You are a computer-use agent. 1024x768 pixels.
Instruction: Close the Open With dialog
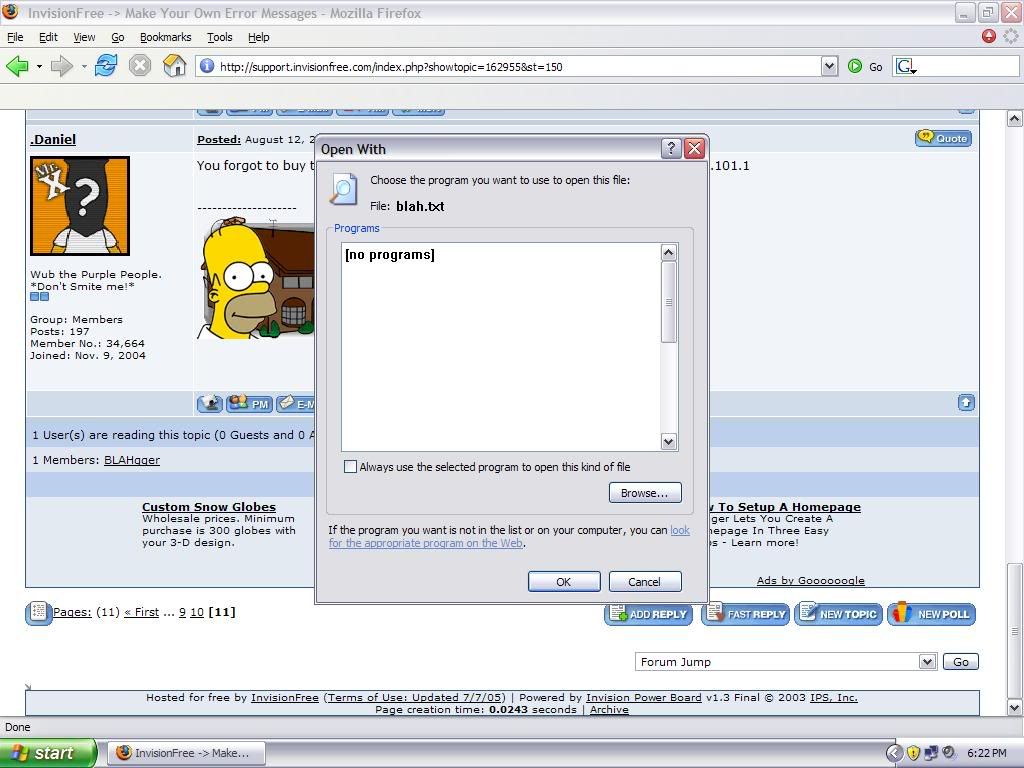pyautogui.click(x=694, y=149)
